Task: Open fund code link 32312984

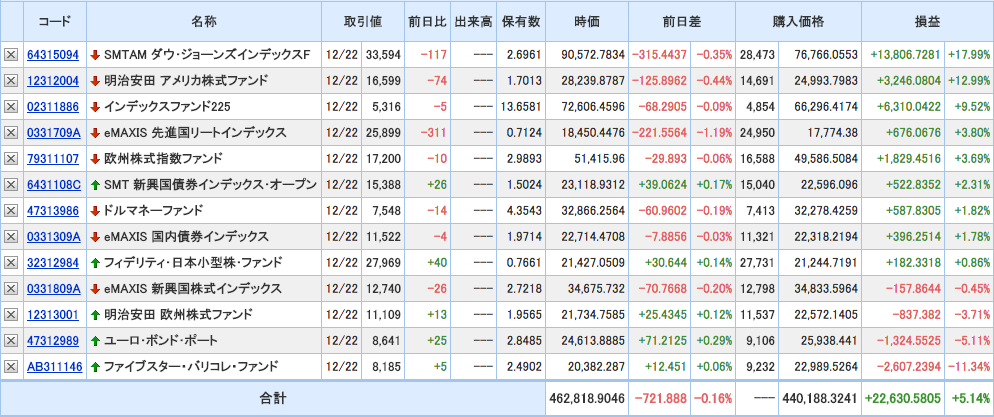Action: pos(53,262)
